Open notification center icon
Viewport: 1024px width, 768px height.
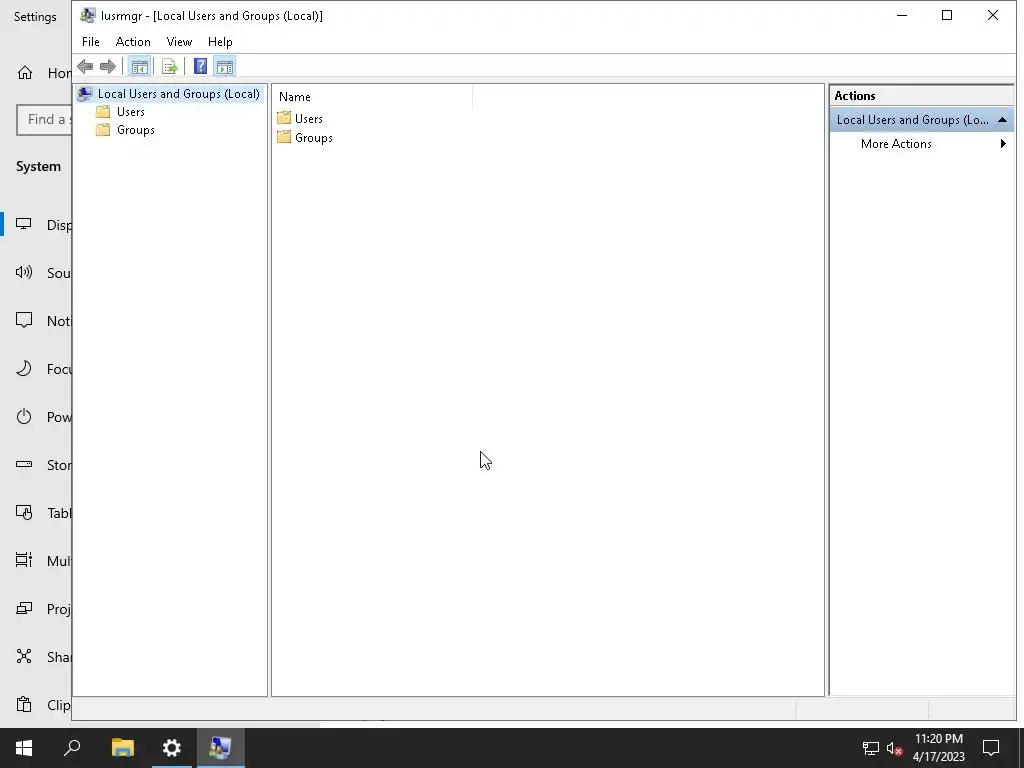[x=991, y=748]
